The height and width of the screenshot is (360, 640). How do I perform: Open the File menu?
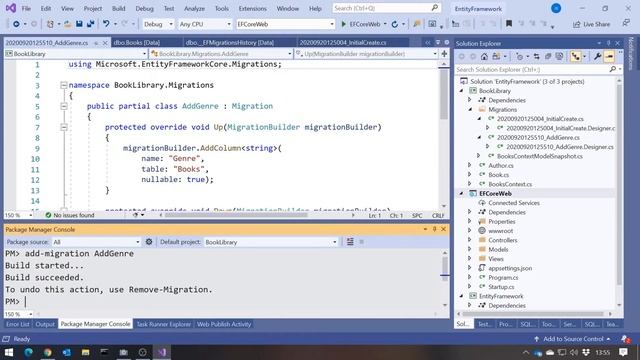[26, 8]
